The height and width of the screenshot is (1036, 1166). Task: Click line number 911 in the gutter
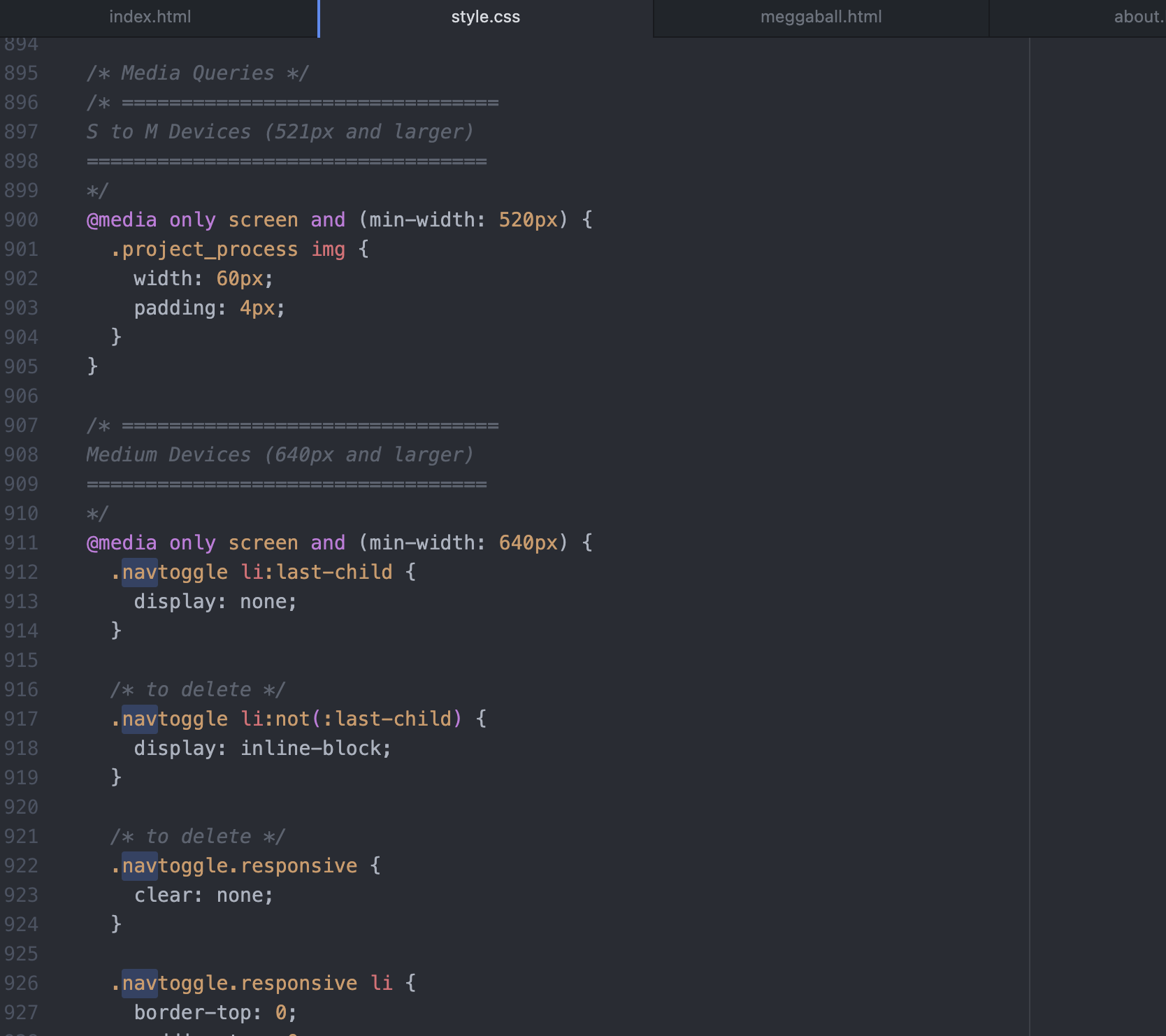click(x=21, y=543)
